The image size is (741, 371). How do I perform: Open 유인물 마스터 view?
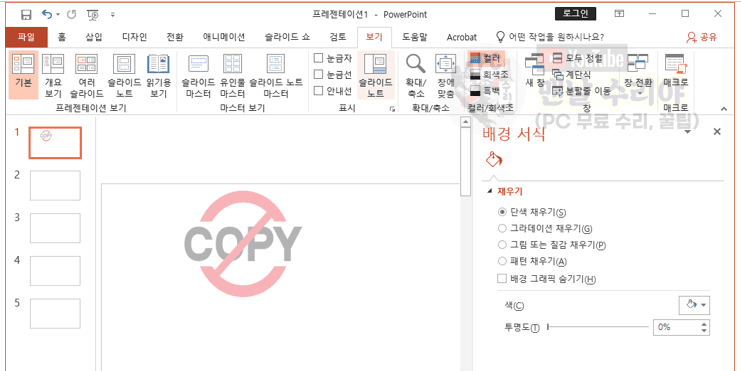233,75
